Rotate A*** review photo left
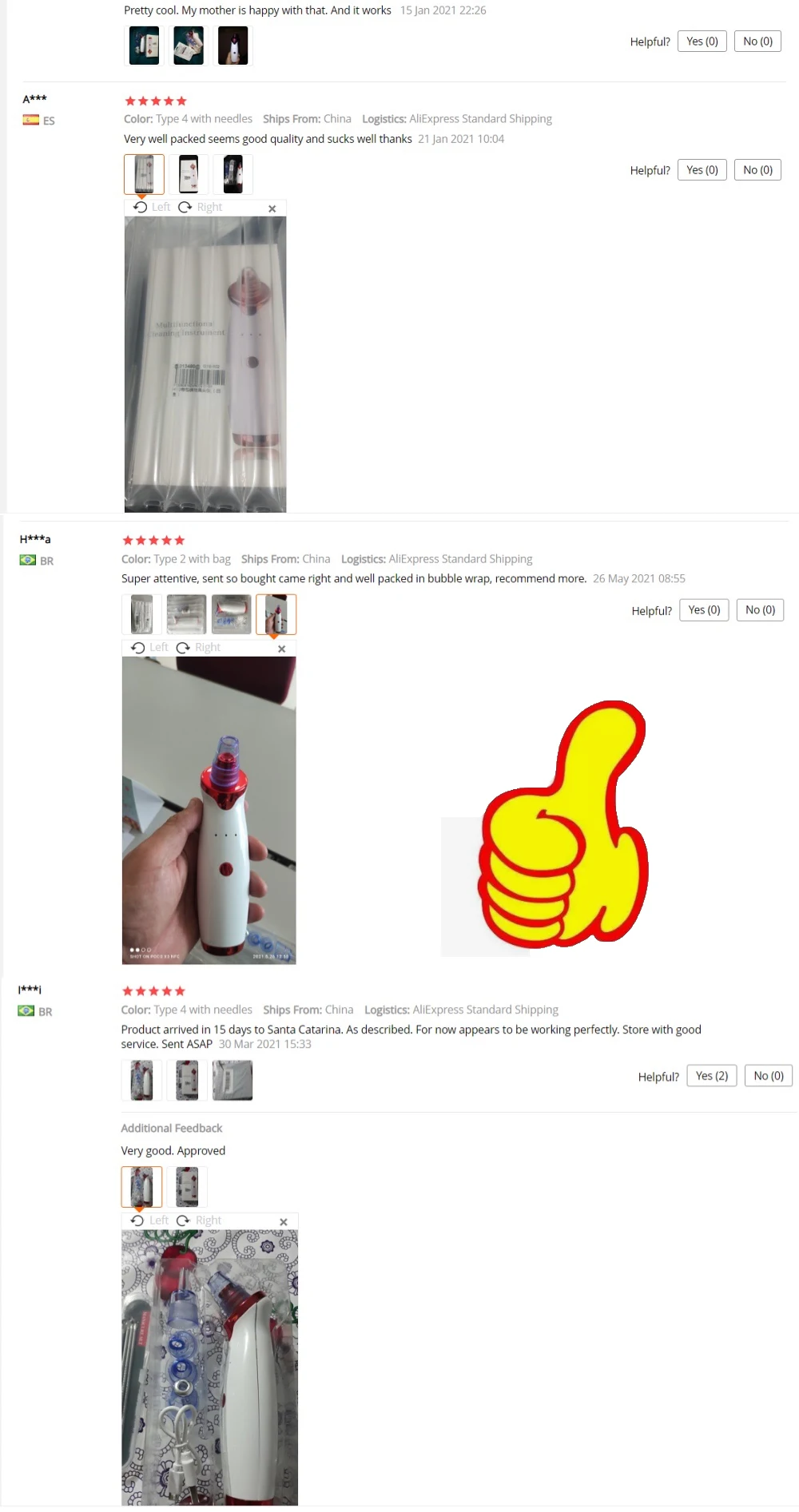 point(152,207)
